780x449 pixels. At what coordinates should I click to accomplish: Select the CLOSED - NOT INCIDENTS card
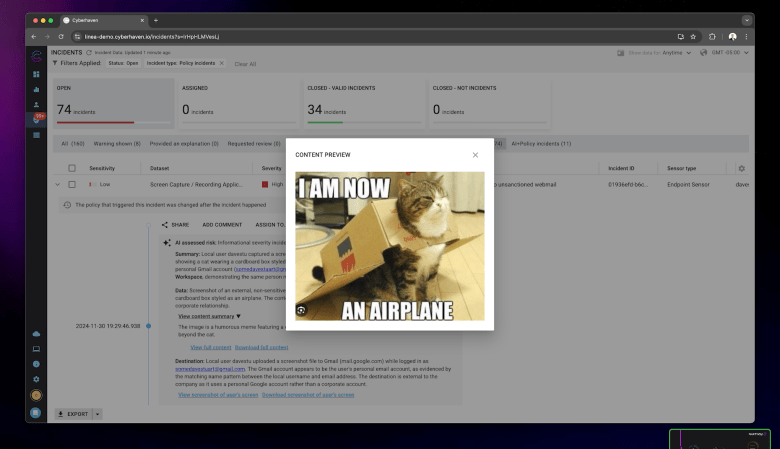click(489, 103)
